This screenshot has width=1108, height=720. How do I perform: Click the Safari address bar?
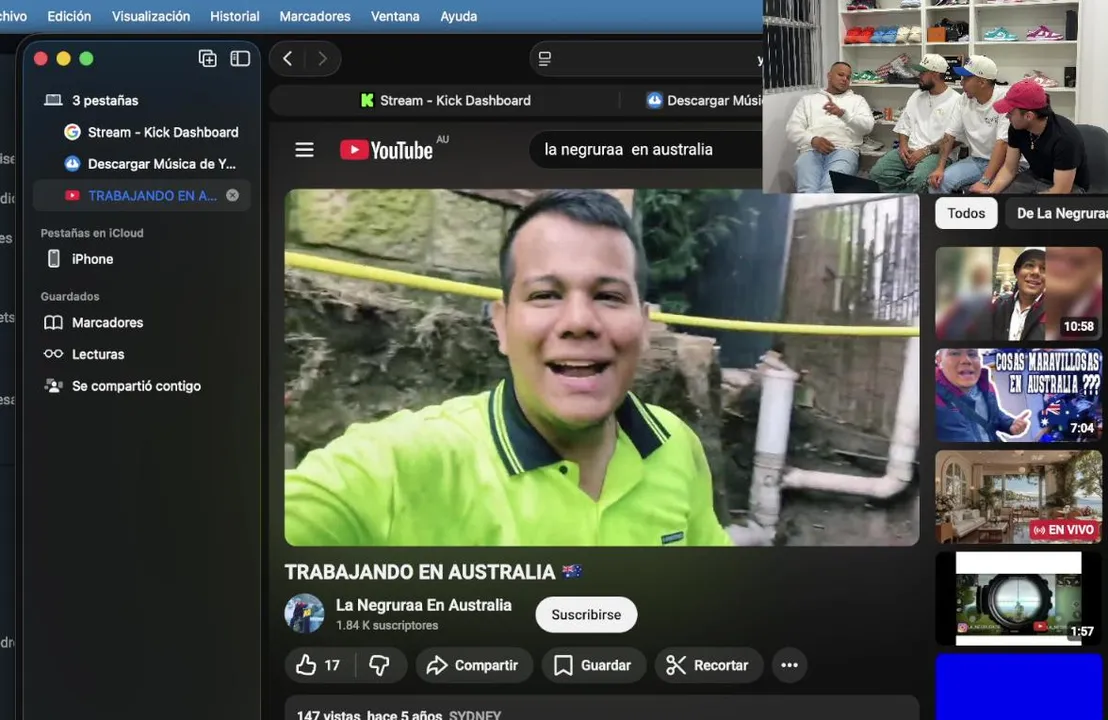[x=647, y=59]
